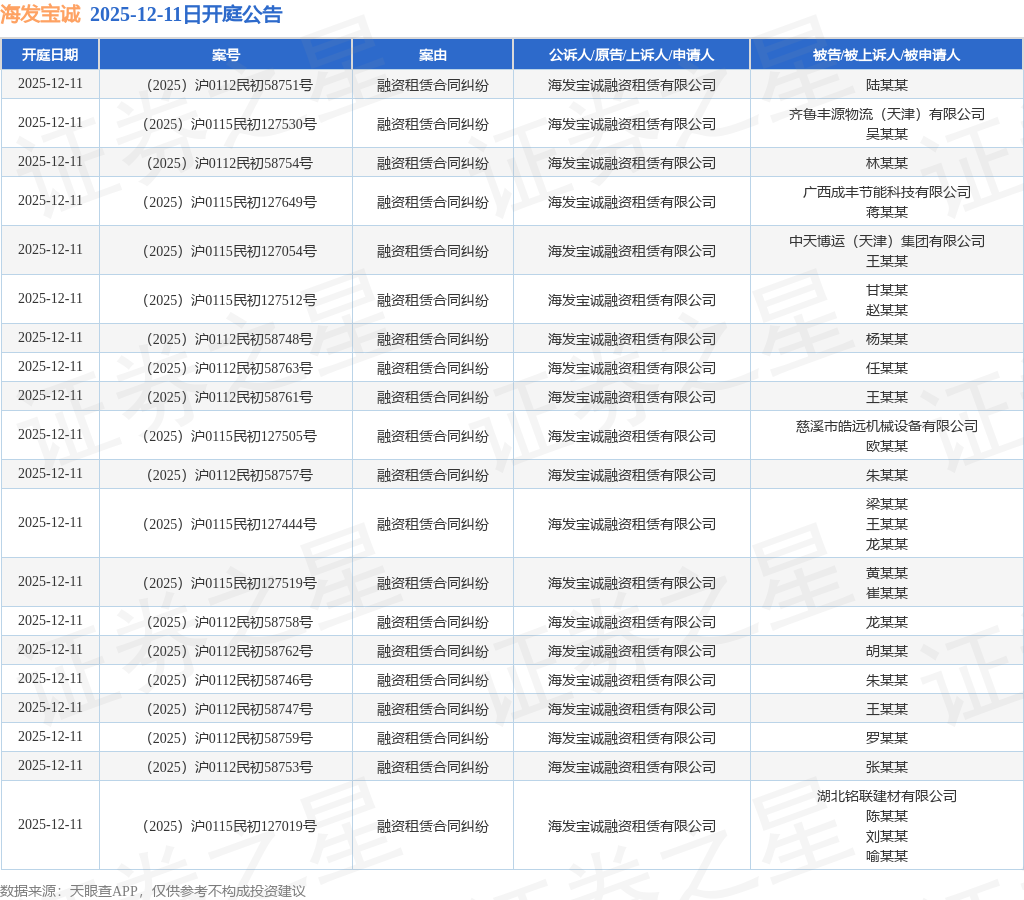This screenshot has width=1024, height=900.
Task: Click 融资租赁合同纠纷 in the 127444号 row
Action: [x=432, y=524]
